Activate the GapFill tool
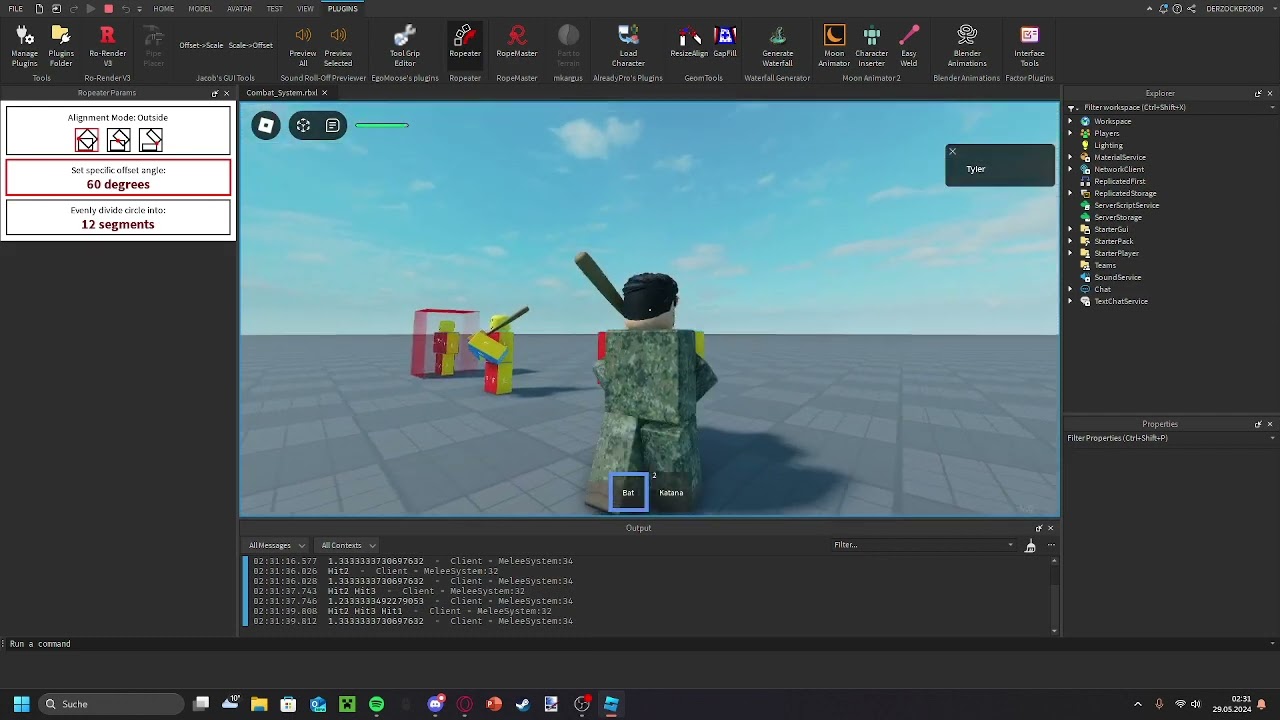The width and height of the screenshot is (1280, 720). click(x=725, y=41)
